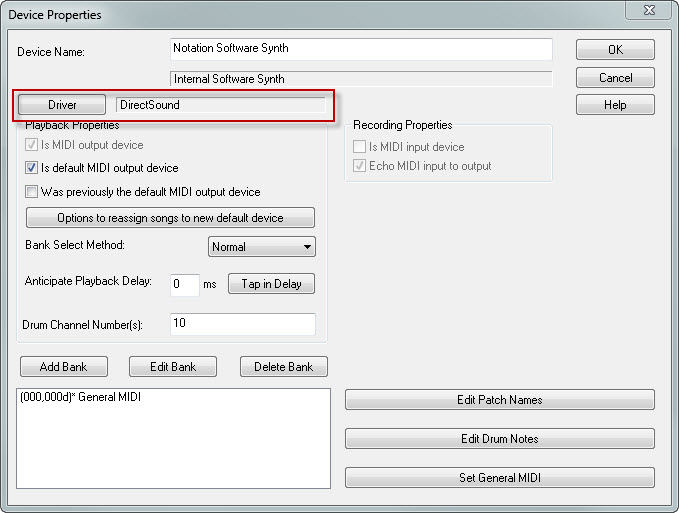Open Help for device properties
The width and height of the screenshot is (679, 513).
click(615, 105)
